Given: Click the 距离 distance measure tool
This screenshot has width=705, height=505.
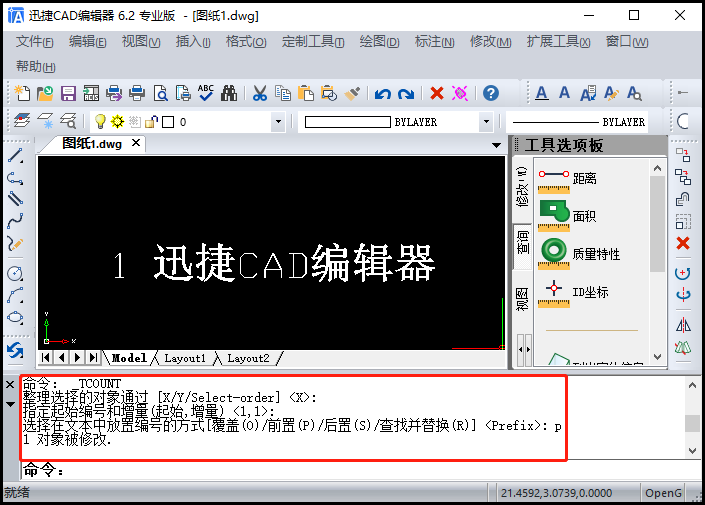Looking at the screenshot, I should pos(568,179).
